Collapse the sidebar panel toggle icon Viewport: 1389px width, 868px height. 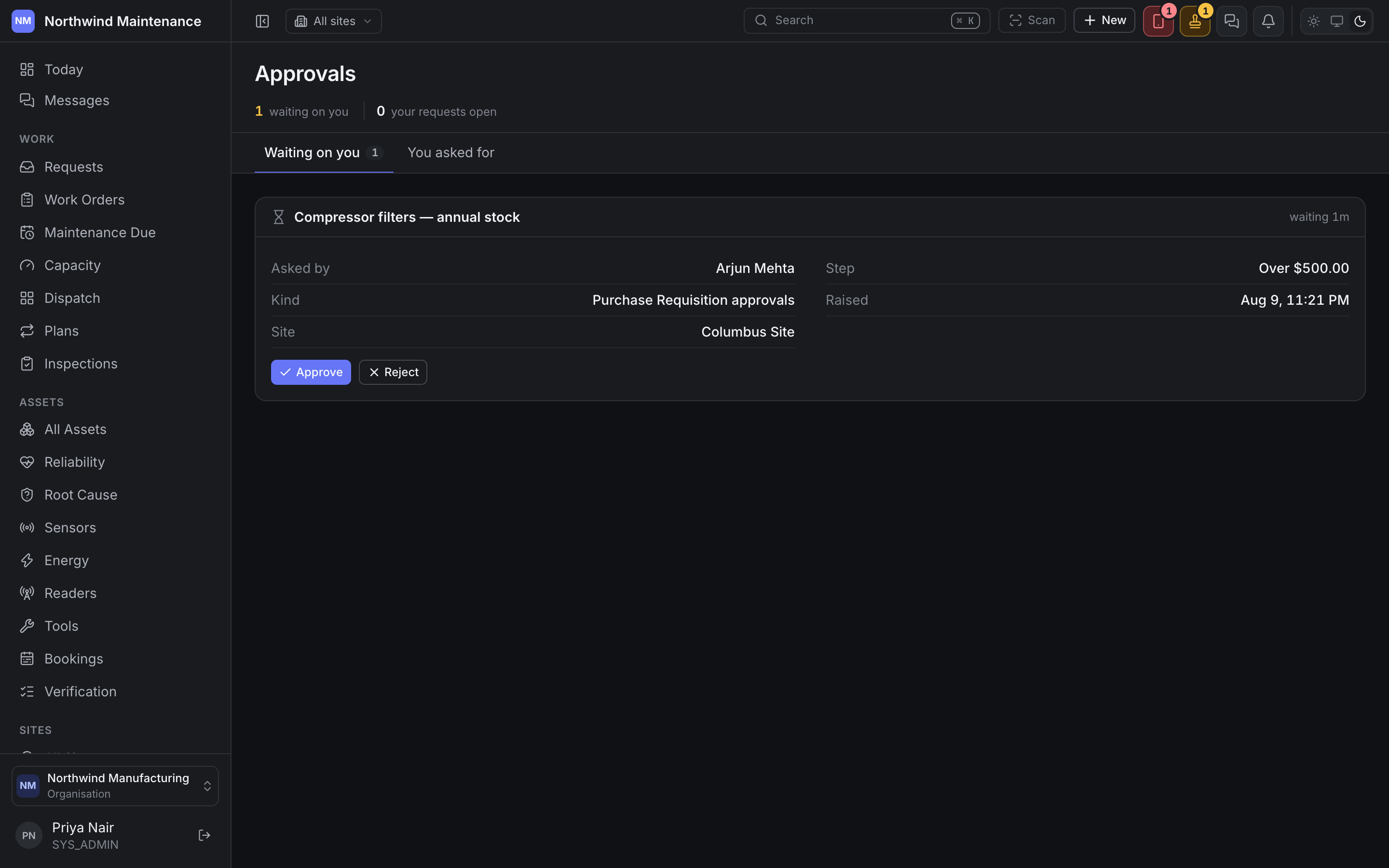click(262, 21)
